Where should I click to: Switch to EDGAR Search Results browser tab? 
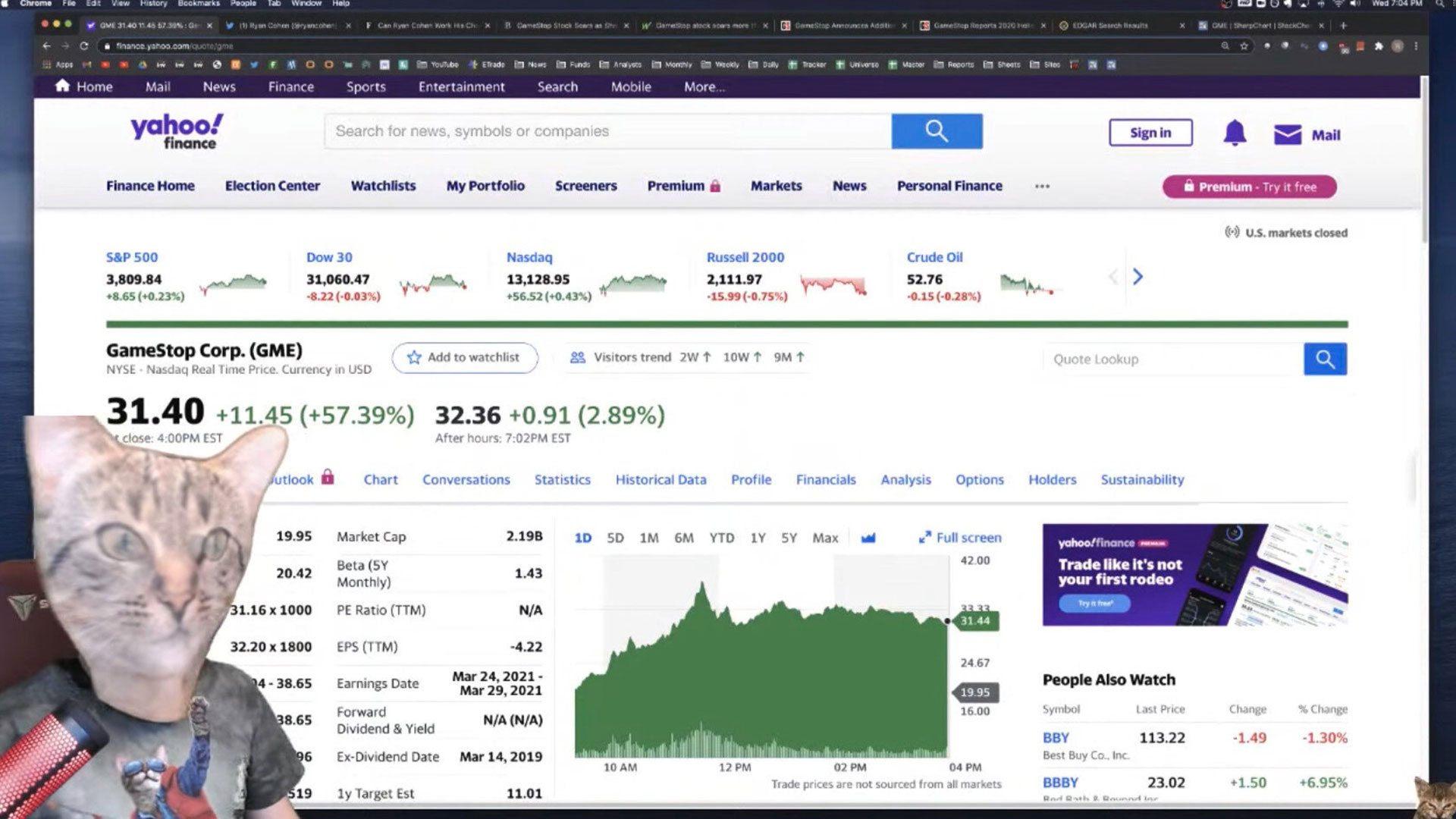(1121, 25)
